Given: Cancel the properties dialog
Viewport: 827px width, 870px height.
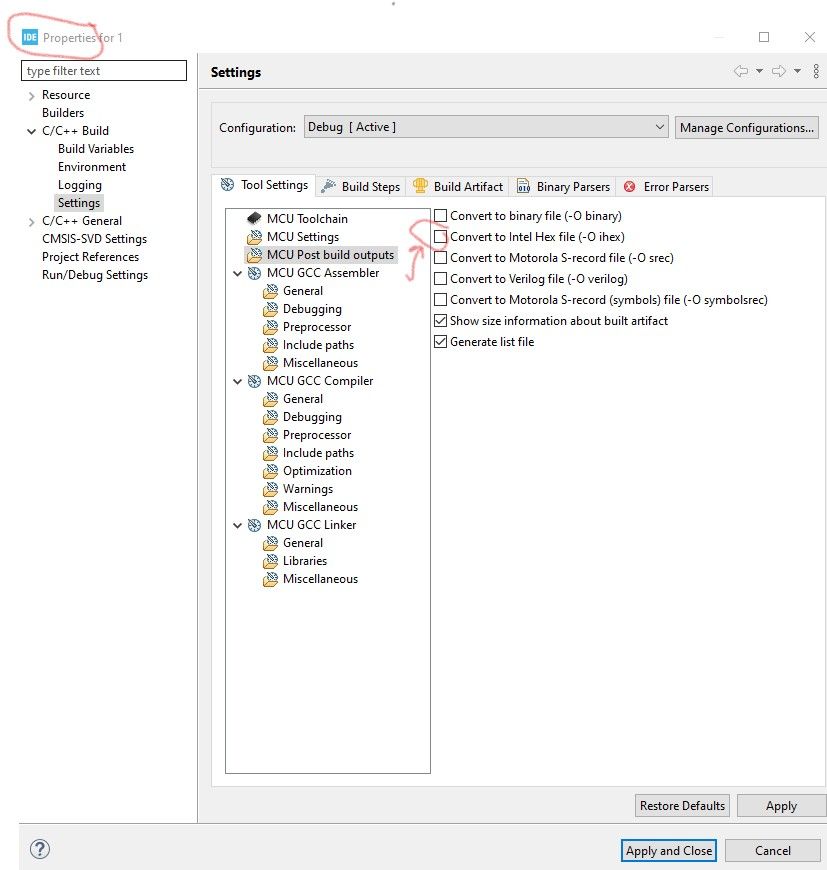Looking at the screenshot, I should (773, 850).
